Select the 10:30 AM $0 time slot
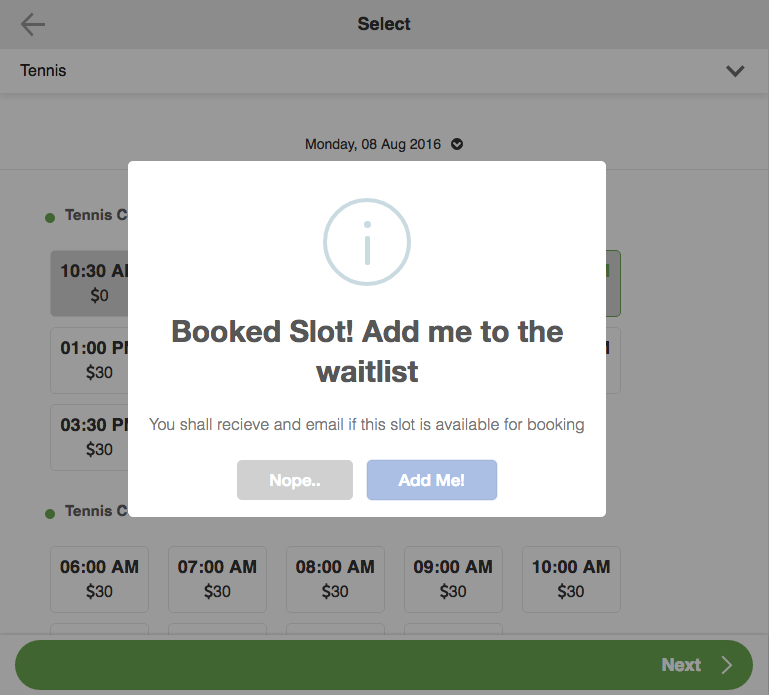This screenshot has width=769, height=695. click(x=90, y=282)
